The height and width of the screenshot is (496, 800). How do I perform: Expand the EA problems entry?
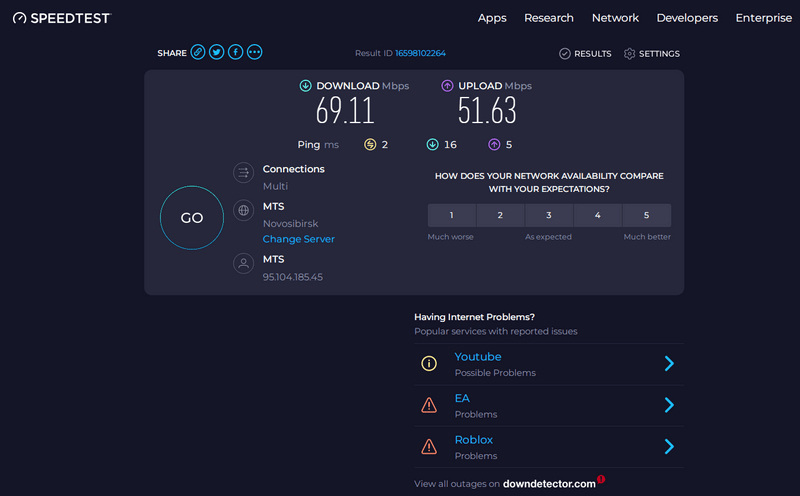[x=669, y=405]
